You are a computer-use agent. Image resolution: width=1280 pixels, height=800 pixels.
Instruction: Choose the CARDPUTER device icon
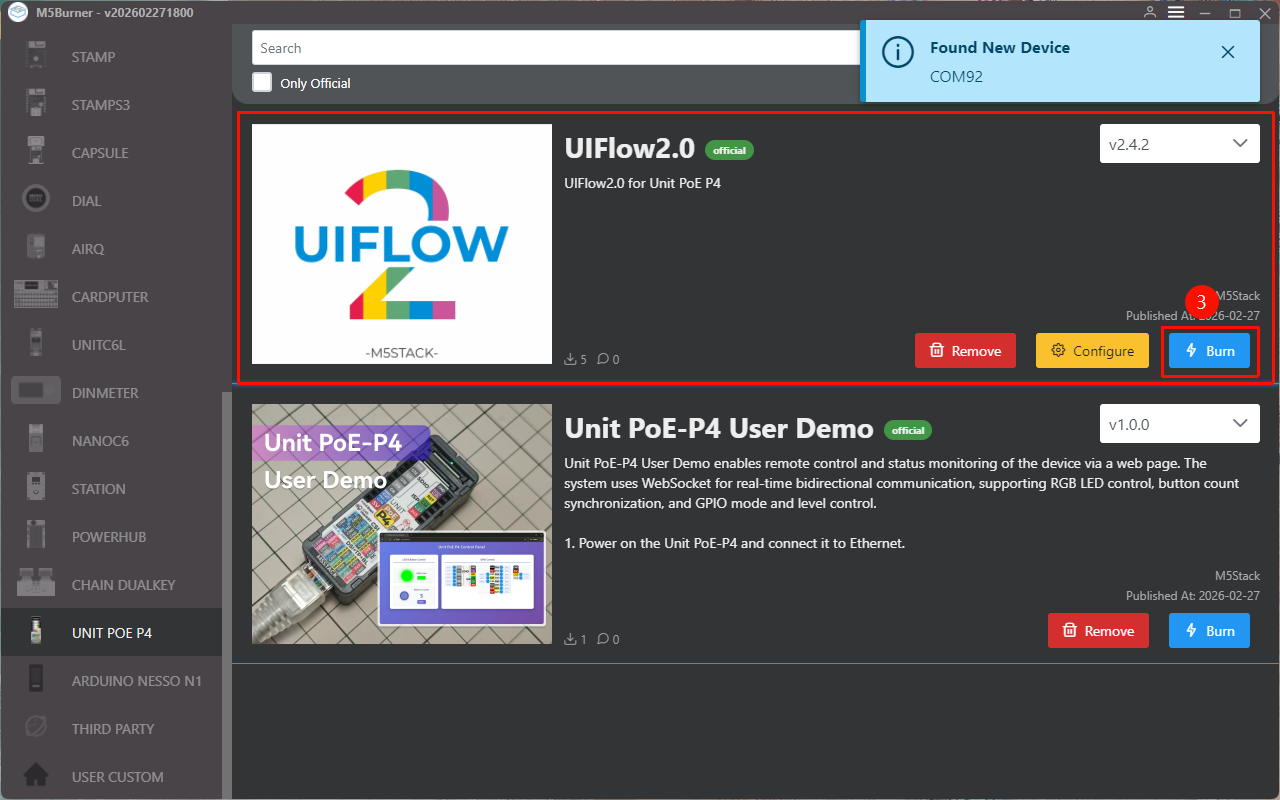pyautogui.click(x=36, y=296)
